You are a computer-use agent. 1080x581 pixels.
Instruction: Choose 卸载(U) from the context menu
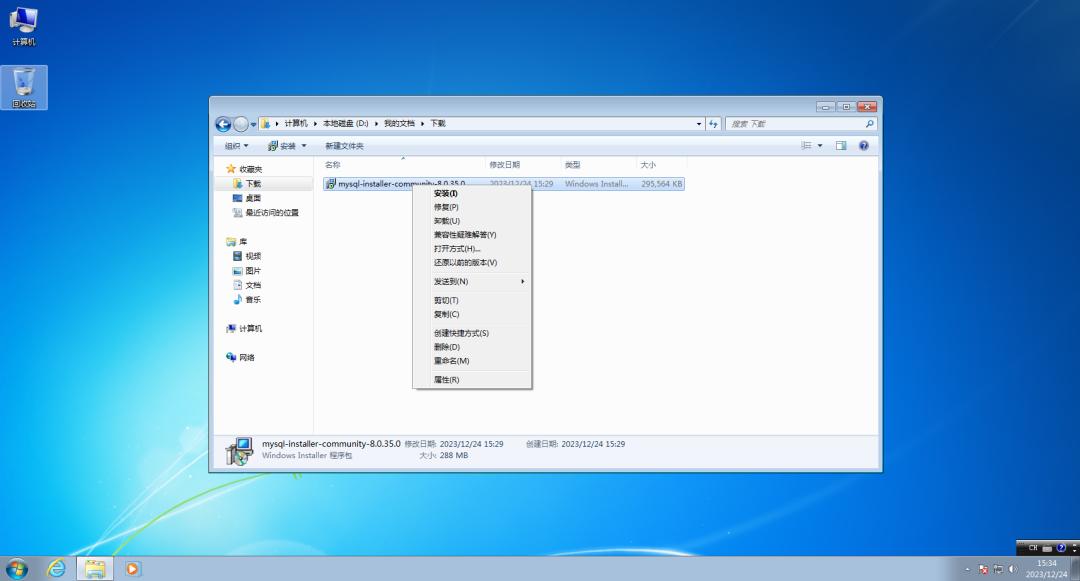tap(472, 221)
